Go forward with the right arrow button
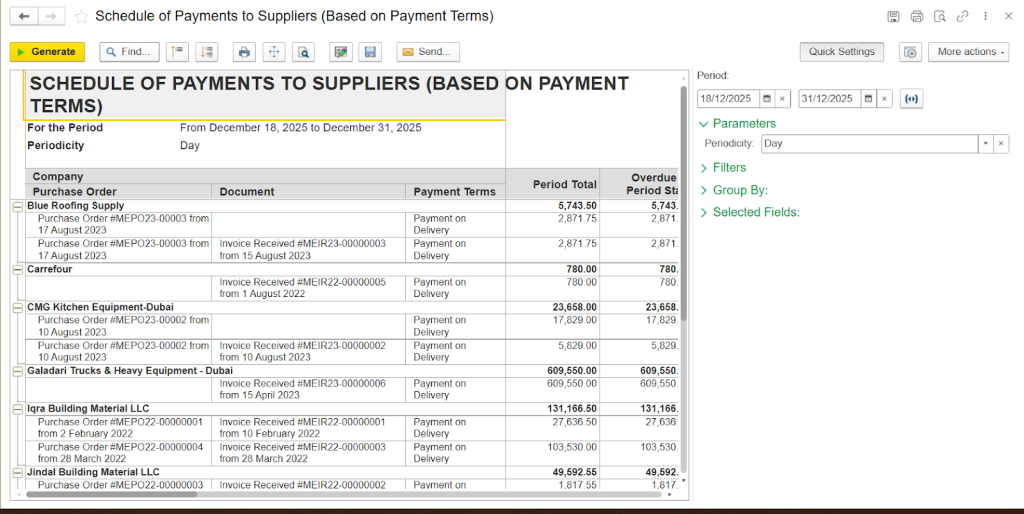 (x=52, y=16)
